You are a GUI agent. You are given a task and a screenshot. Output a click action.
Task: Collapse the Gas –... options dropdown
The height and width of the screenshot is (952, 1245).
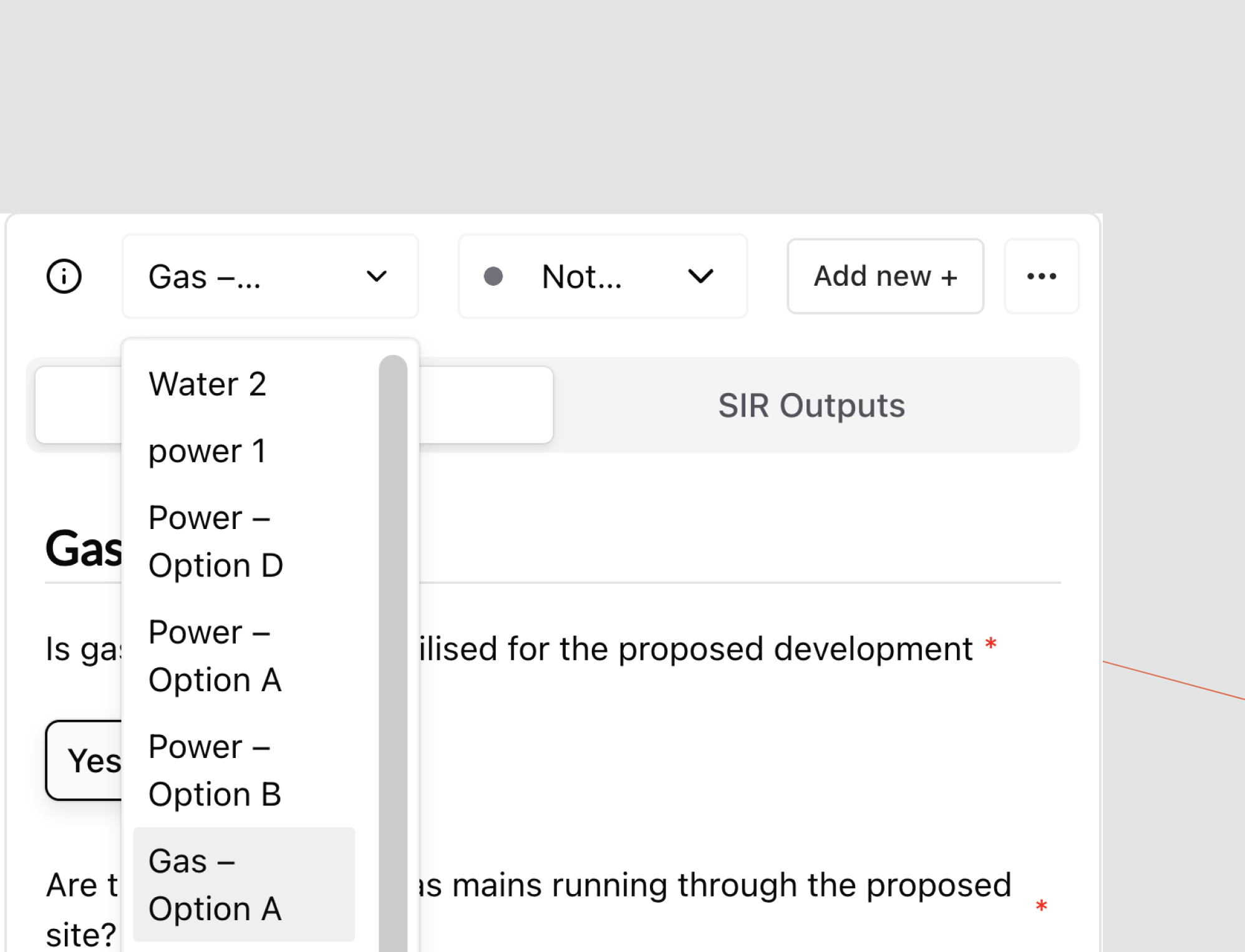point(270,276)
